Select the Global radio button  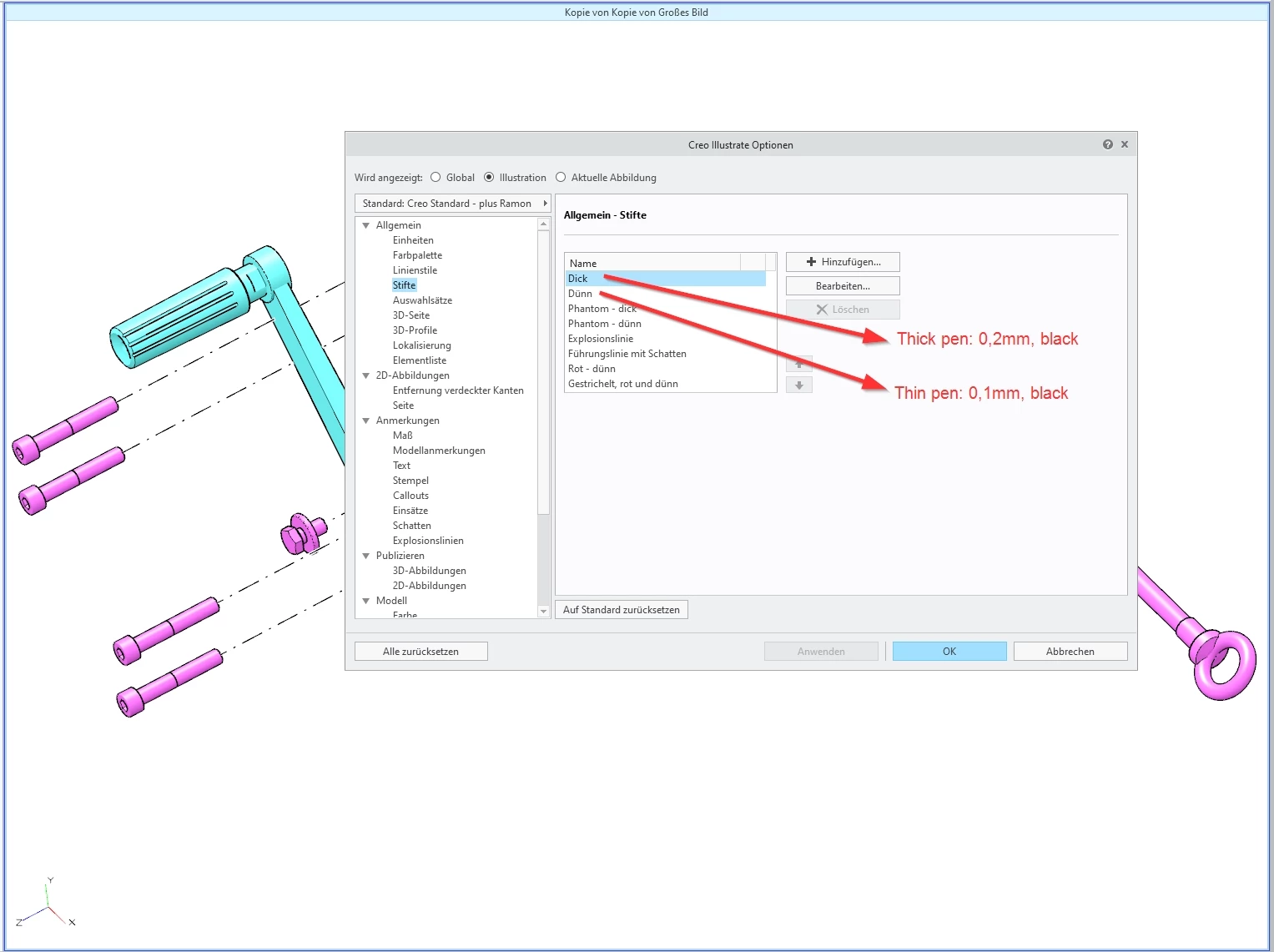[x=436, y=177]
